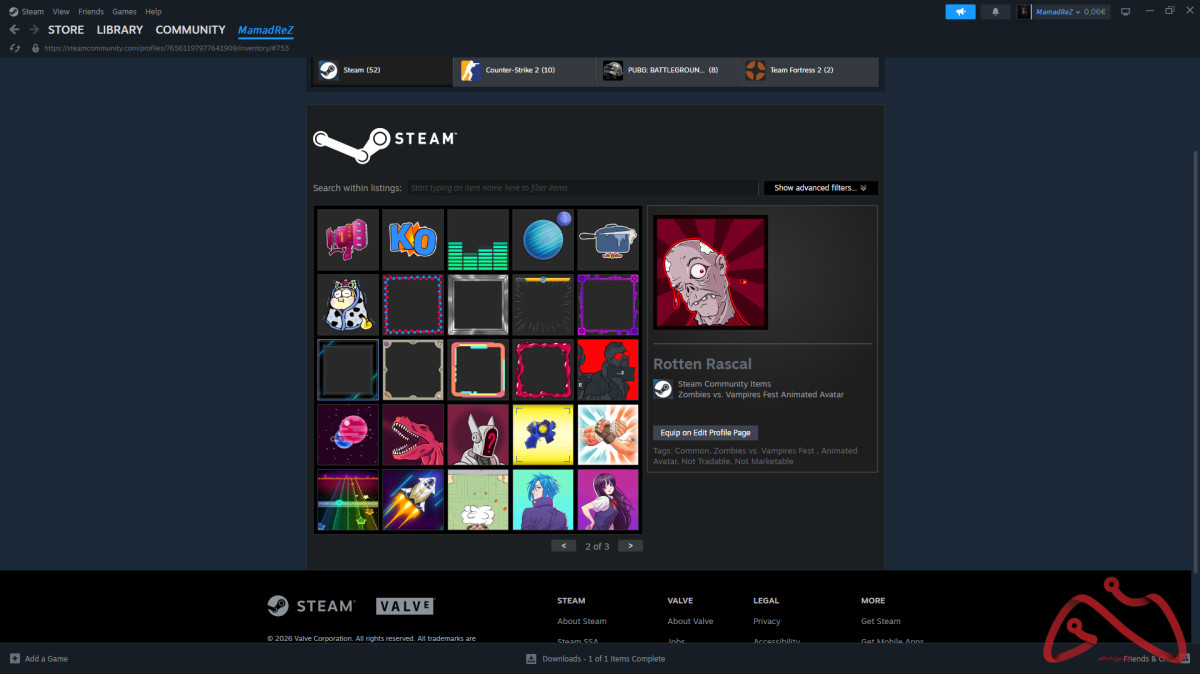Select the beige ornate avatar frame
1200x674 pixels.
413,370
